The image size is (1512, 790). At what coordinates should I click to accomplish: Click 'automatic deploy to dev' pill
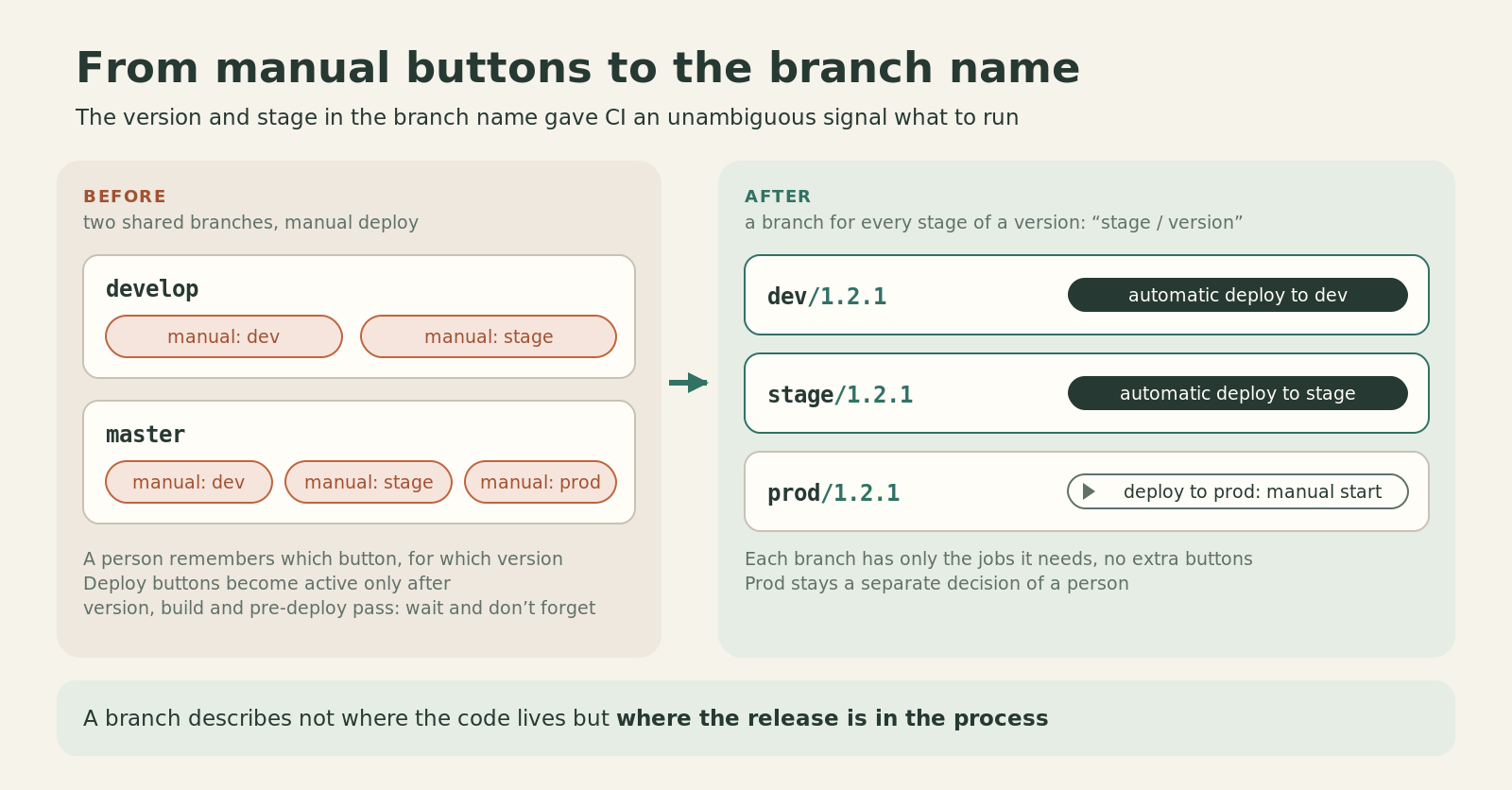point(1238,295)
